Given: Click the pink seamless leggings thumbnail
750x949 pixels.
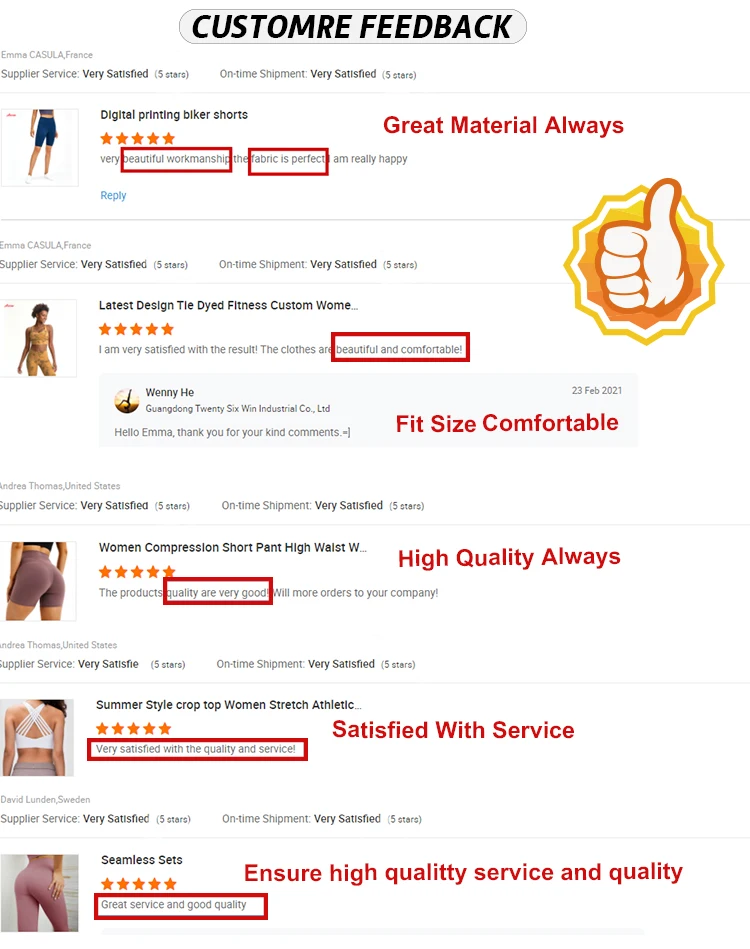Looking at the screenshot, I should pos(39,893).
